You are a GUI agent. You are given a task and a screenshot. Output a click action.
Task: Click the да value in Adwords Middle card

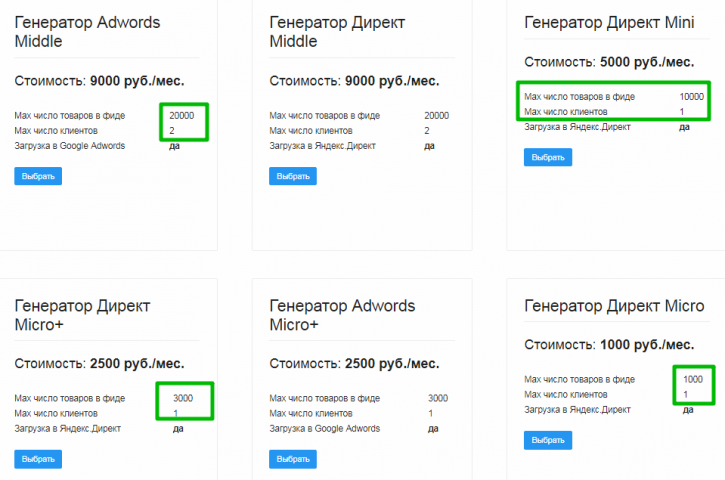(174, 146)
